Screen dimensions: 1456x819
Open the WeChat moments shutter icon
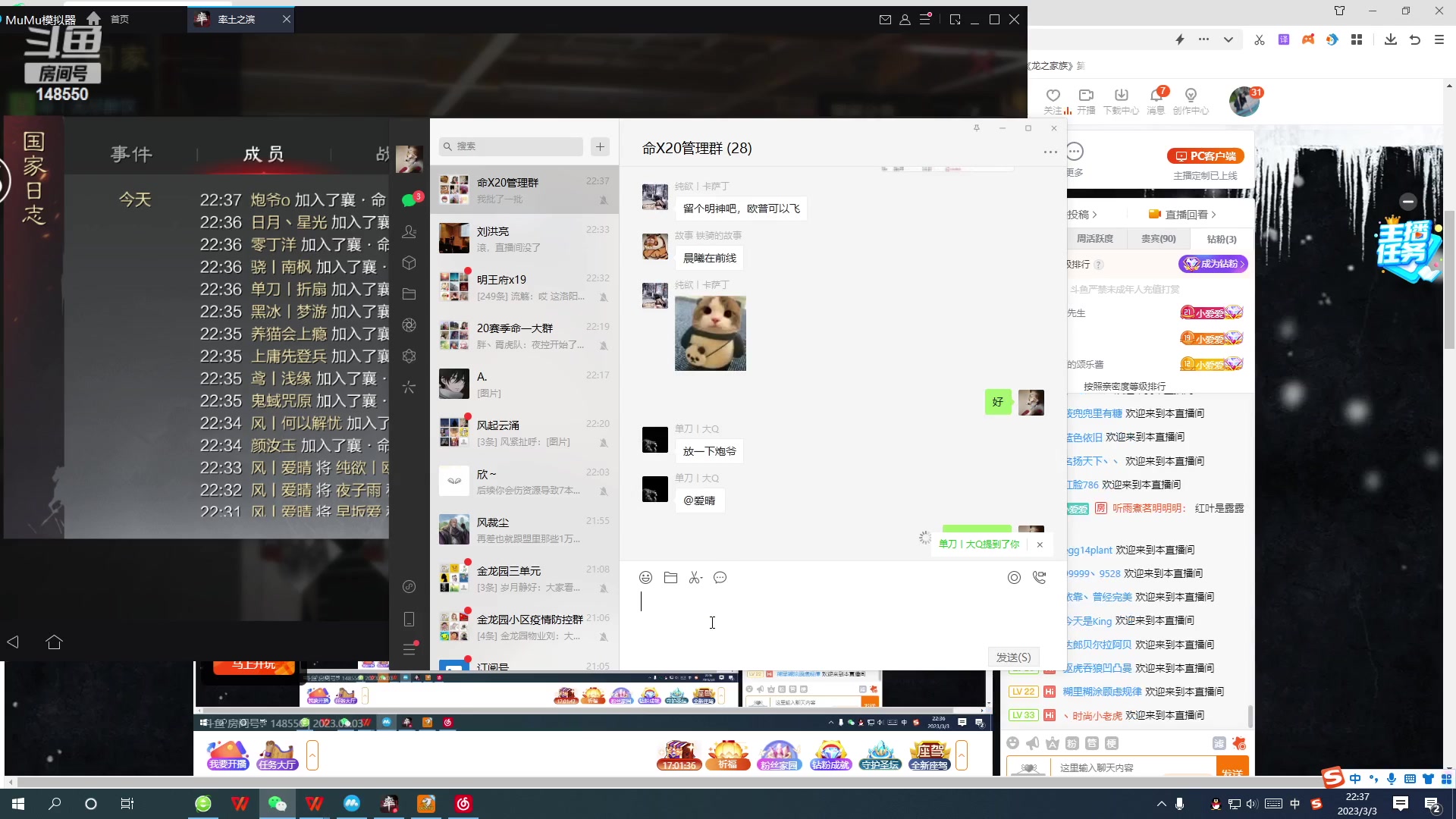pyautogui.click(x=409, y=325)
